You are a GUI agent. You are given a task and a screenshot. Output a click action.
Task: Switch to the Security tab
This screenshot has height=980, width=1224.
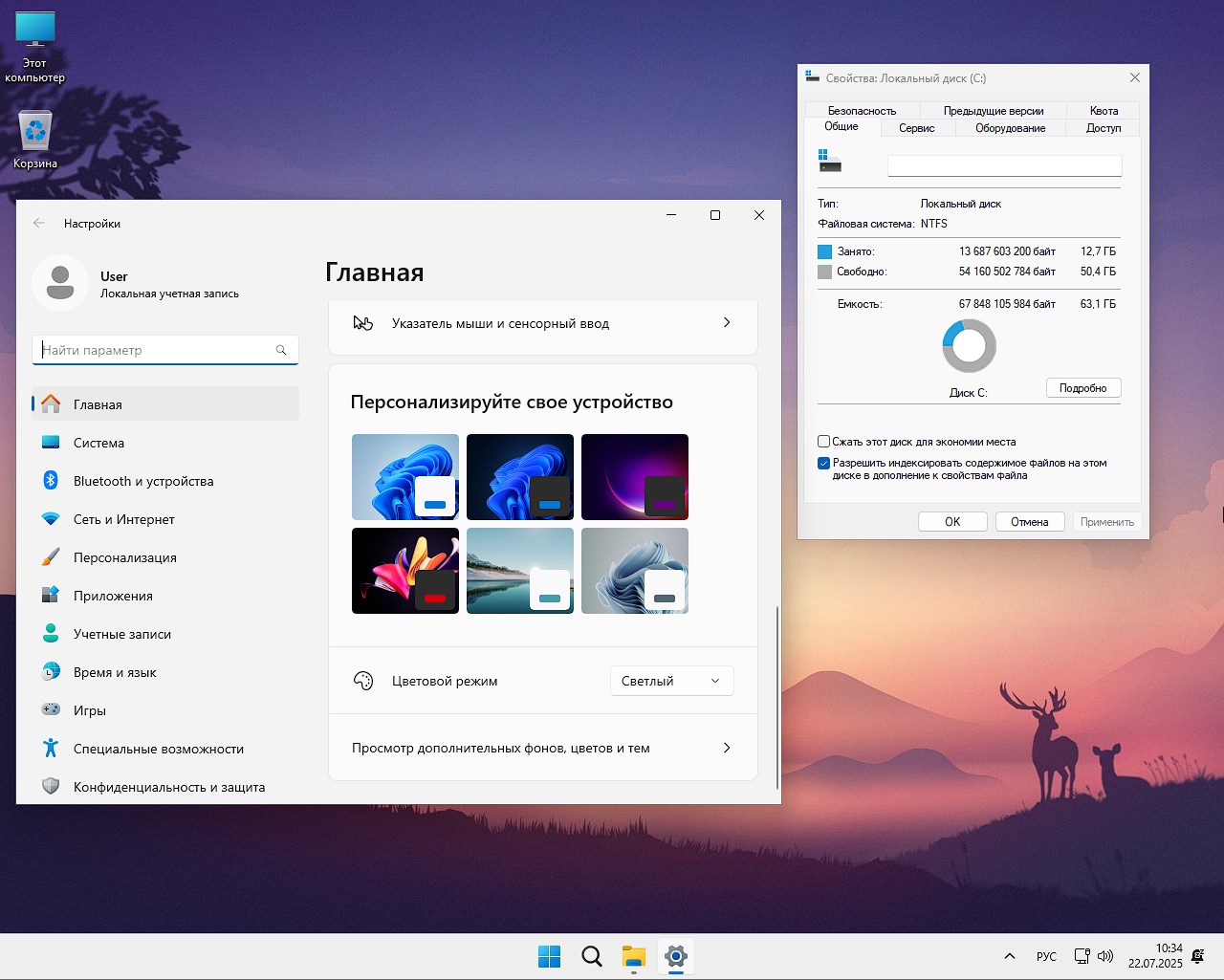tap(862, 111)
